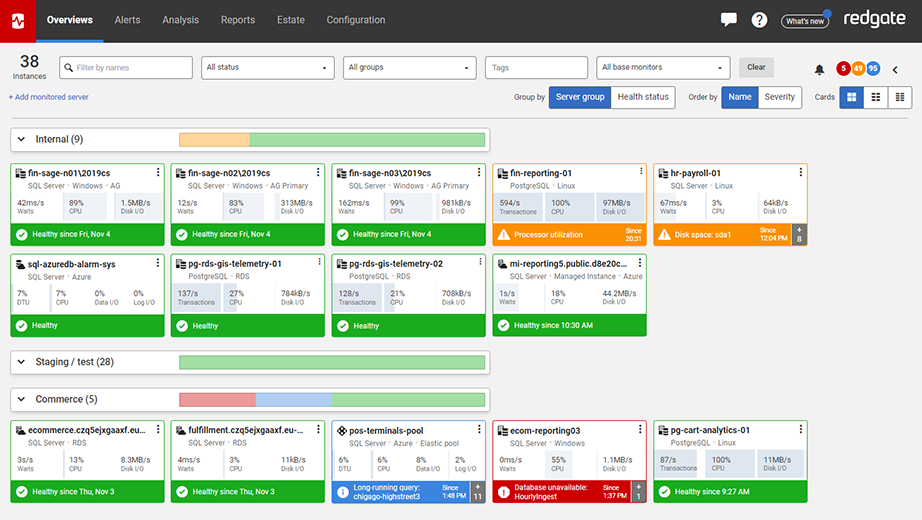Screen dimensions: 922x520
Task: Open kebab menu on sql-azuredb-alarm-sys card
Action: click(158, 263)
